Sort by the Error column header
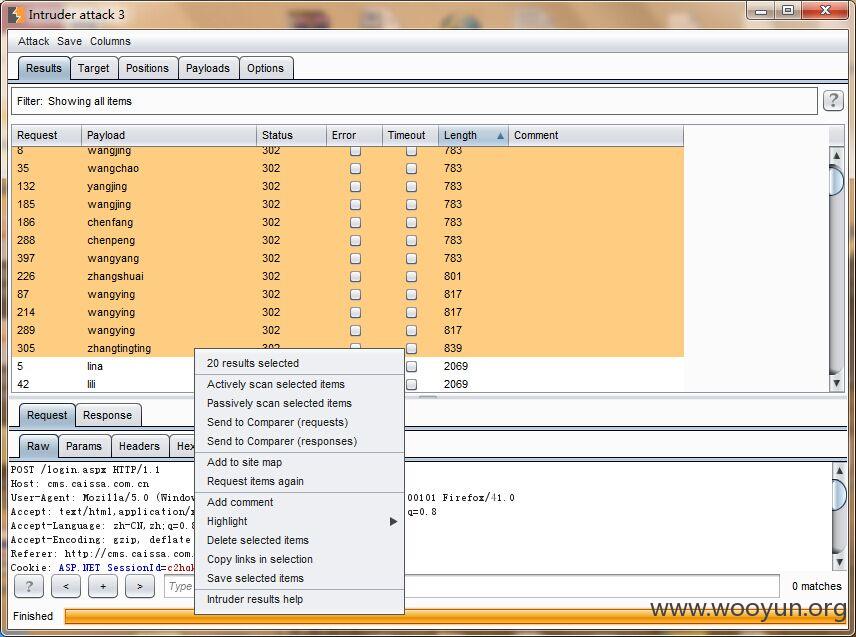Screen dimensions: 856x637 [x=355, y=135]
